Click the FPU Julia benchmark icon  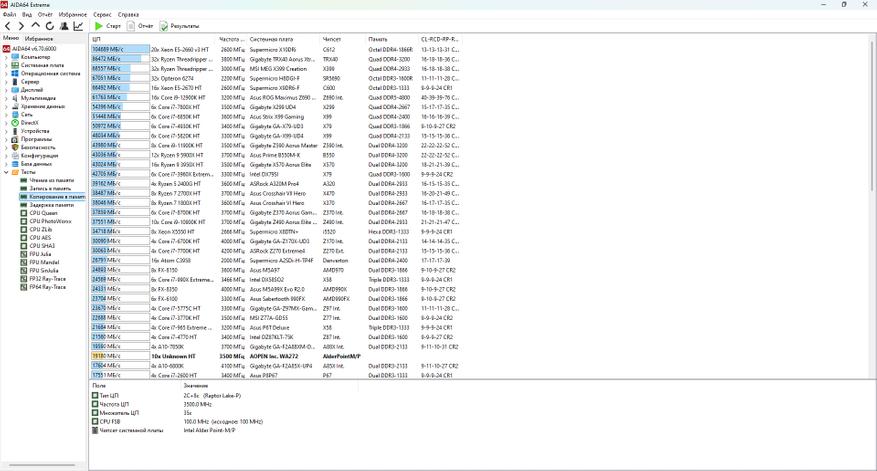pyautogui.click(x=23, y=254)
